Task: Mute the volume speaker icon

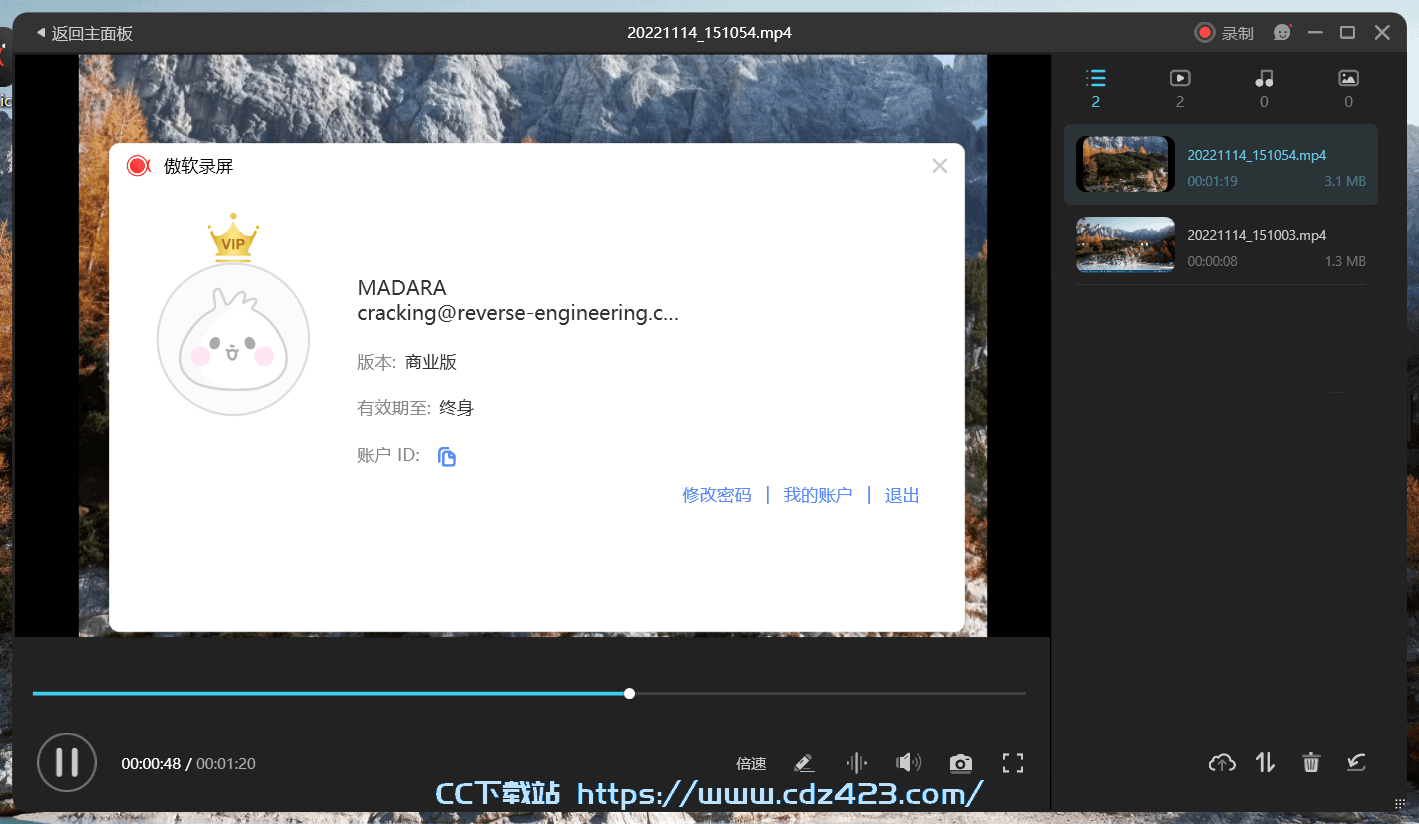Action: 908,763
